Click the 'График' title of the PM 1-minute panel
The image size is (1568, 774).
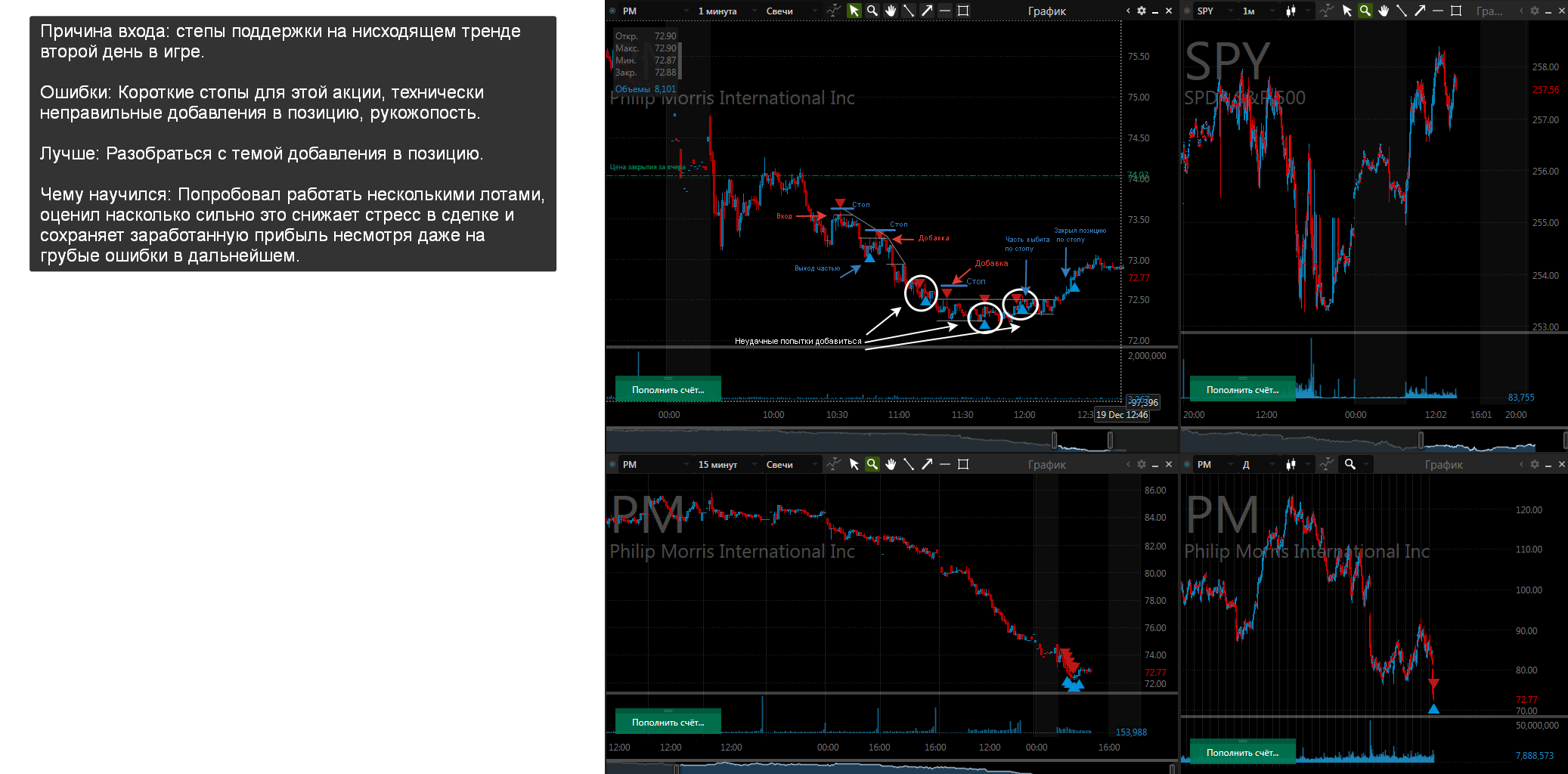(1046, 11)
